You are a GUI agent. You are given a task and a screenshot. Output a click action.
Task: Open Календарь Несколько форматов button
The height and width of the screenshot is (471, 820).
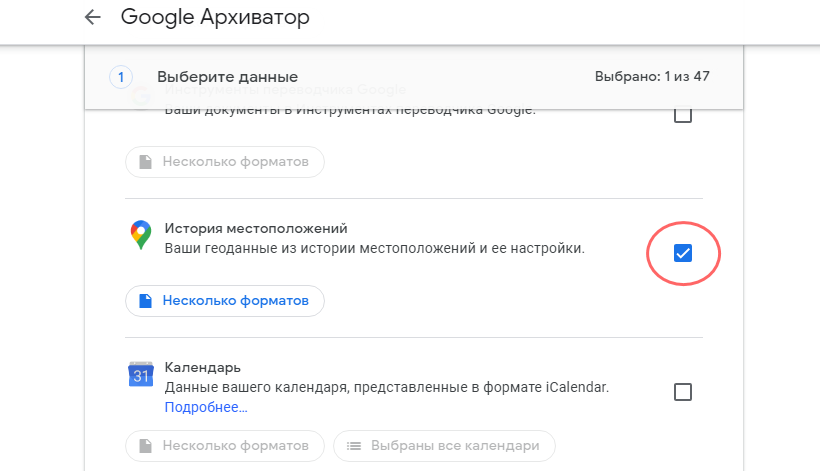tap(225, 445)
